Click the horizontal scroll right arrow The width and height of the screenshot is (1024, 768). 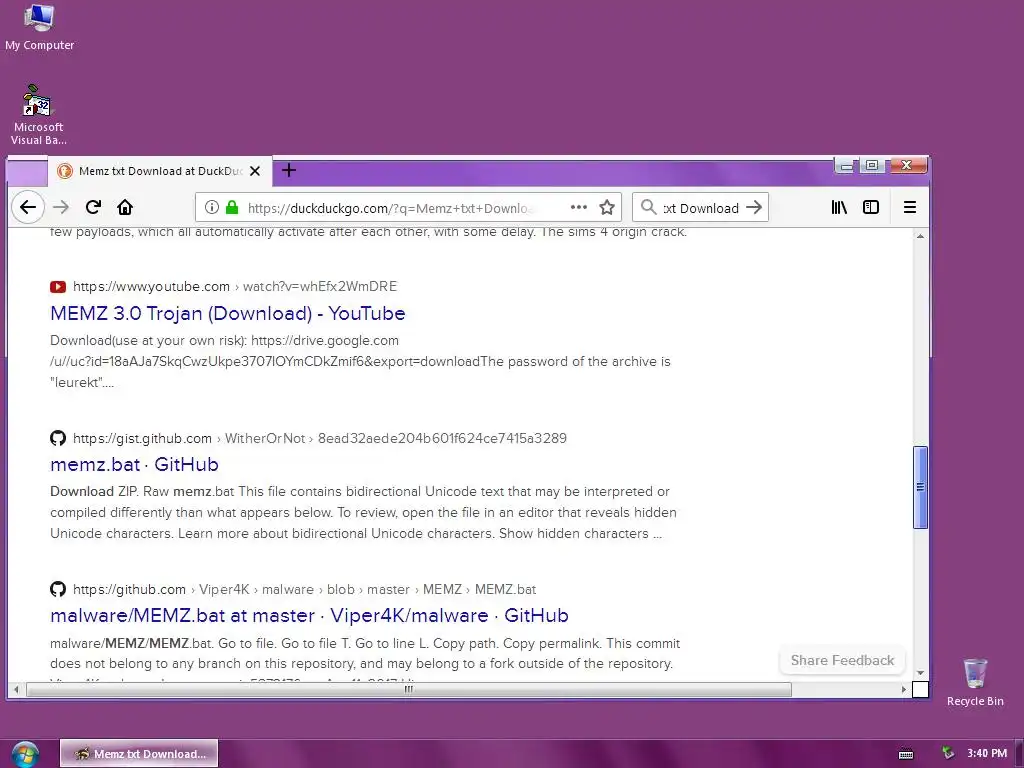(904, 689)
